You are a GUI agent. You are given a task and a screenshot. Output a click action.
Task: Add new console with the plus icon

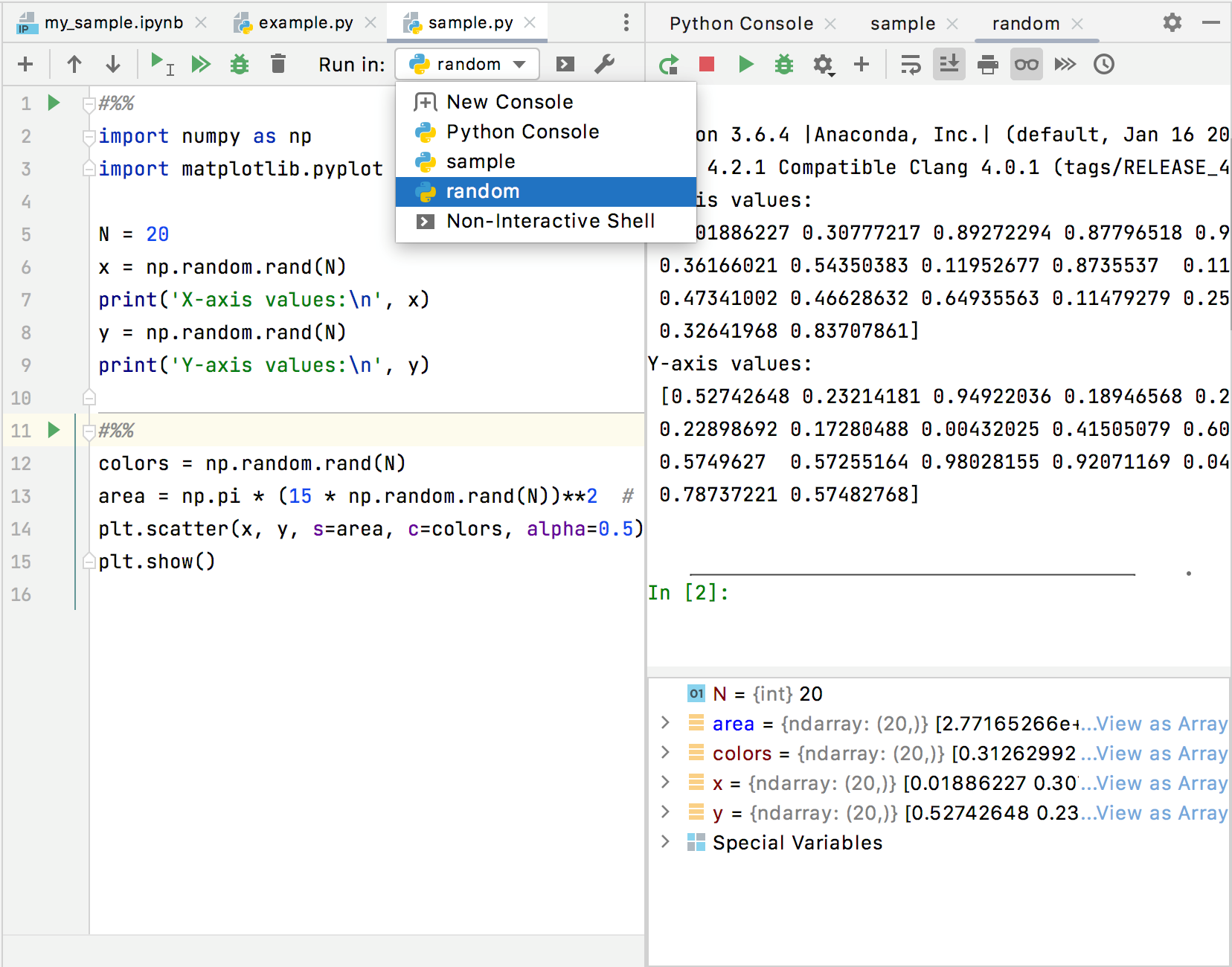862,64
